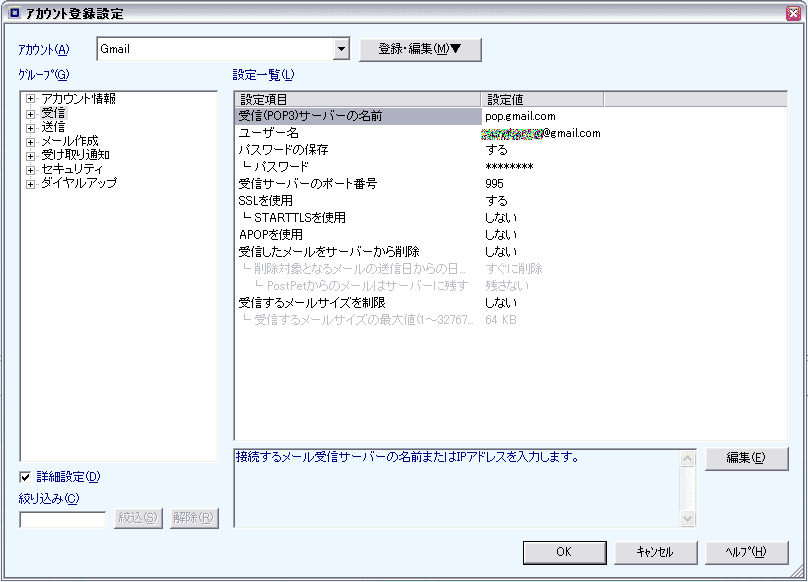Viewport: 808px width, 582px height.
Task: Select 送信 in the group tree
Action: [53, 127]
